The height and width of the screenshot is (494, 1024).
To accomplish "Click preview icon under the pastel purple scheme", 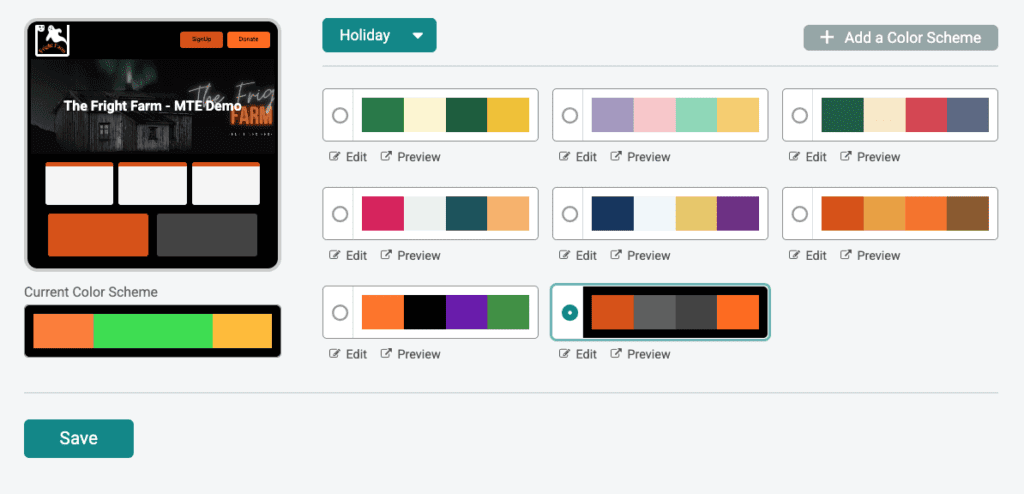I will click(x=616, y=157).
